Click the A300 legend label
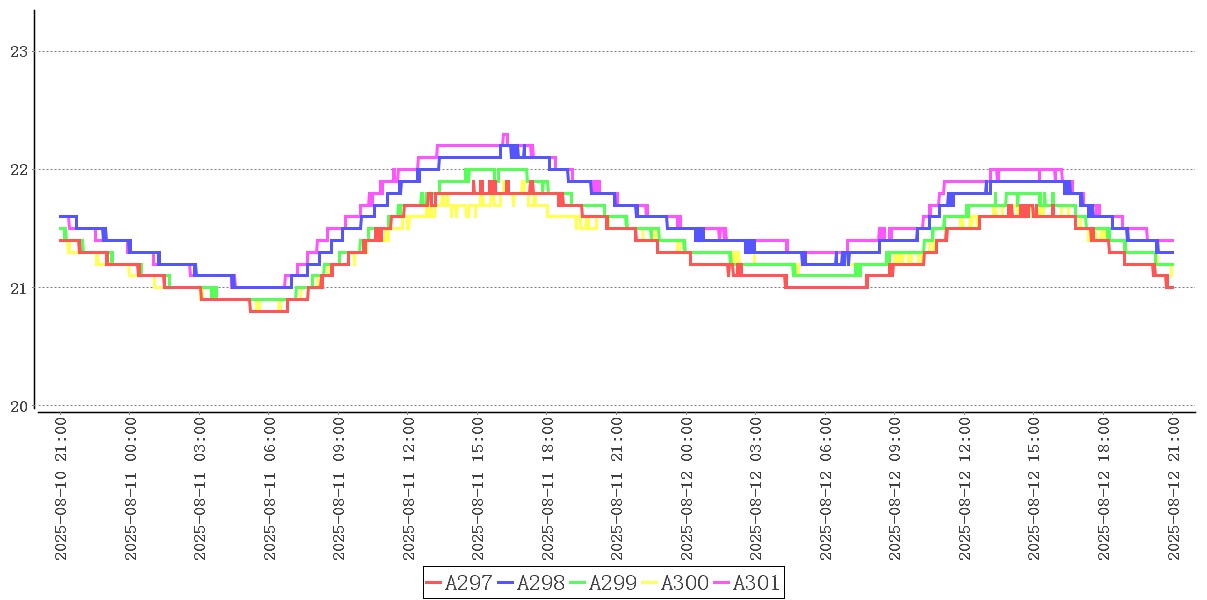 pyautogui.click(x=685, y=583)
